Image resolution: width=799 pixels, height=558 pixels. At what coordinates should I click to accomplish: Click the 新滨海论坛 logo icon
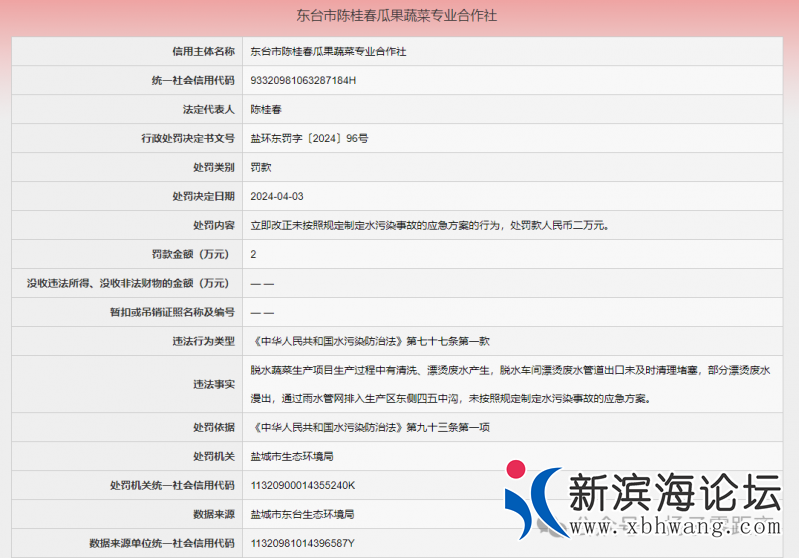pos(531,497)
